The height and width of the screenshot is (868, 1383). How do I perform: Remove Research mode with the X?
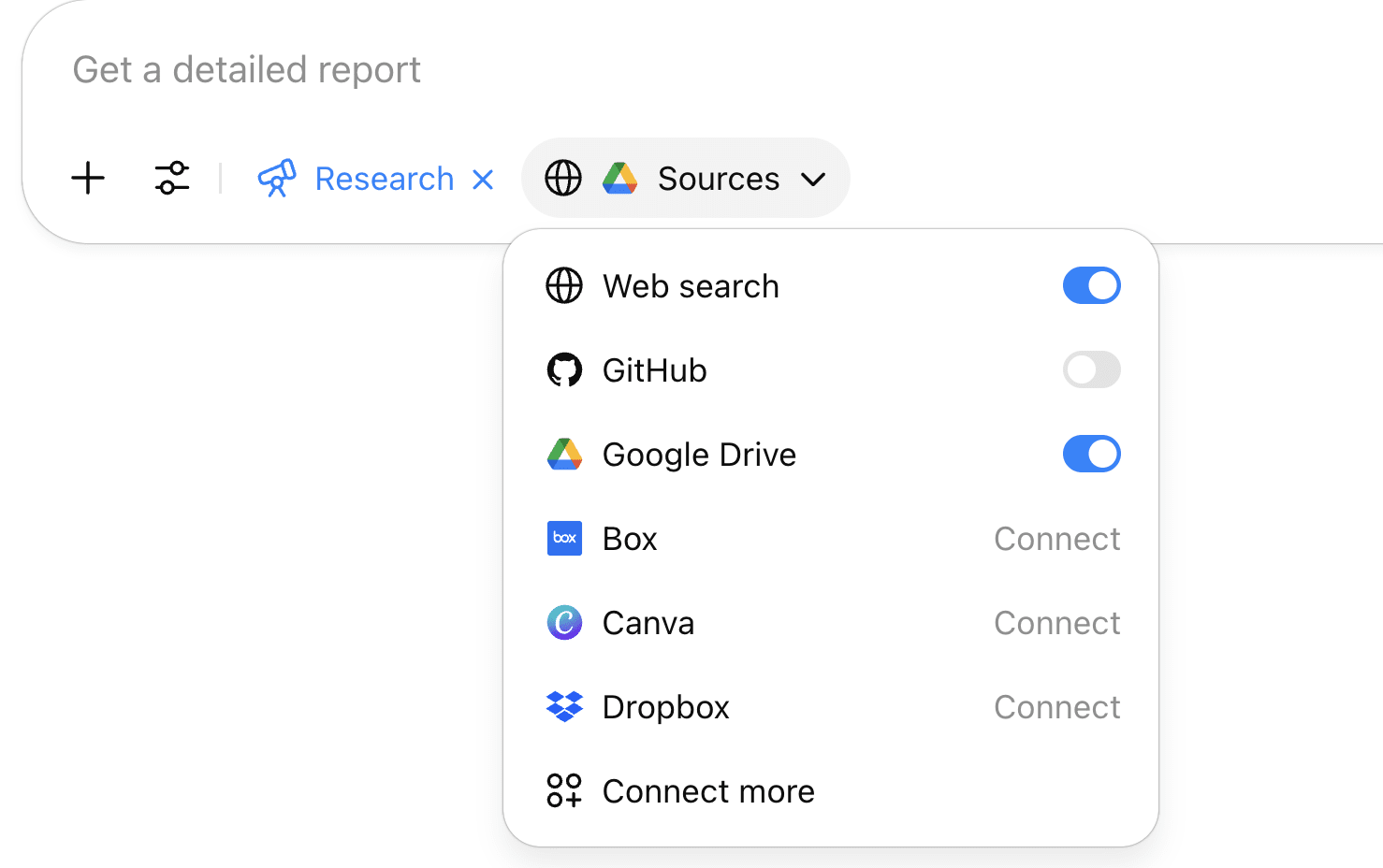point(483,179)
